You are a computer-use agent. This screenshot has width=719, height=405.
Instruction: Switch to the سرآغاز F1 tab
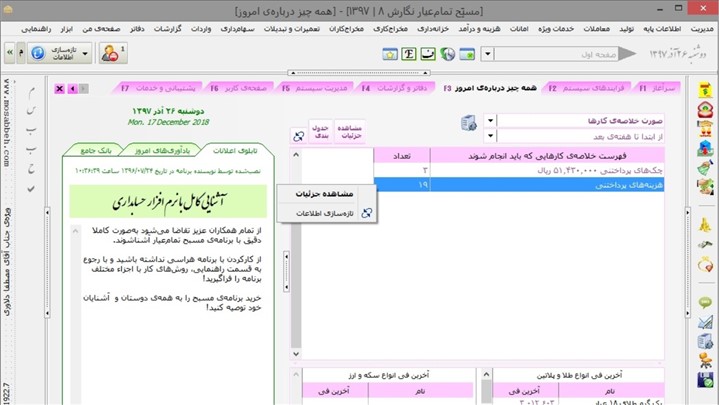(x=657, y=88)
